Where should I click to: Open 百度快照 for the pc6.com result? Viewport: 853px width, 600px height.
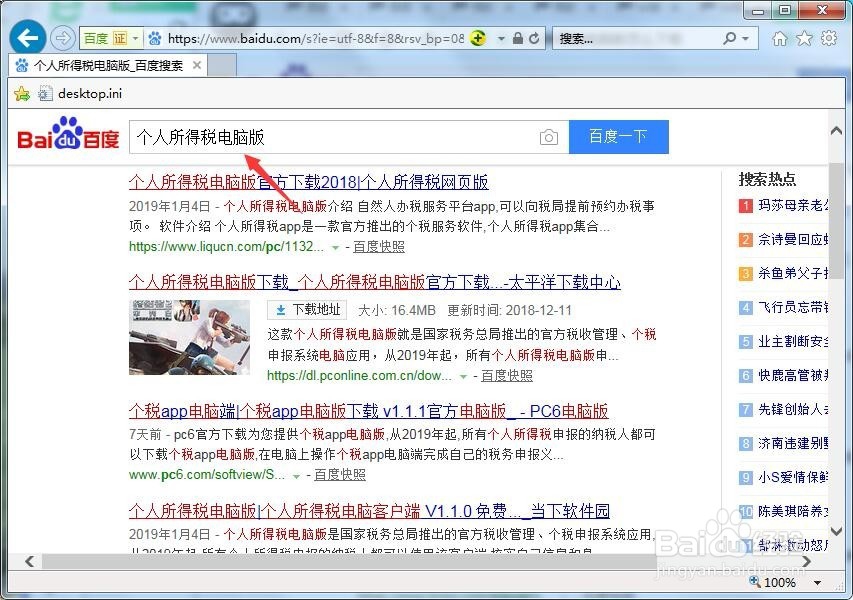tap(339, 474)
